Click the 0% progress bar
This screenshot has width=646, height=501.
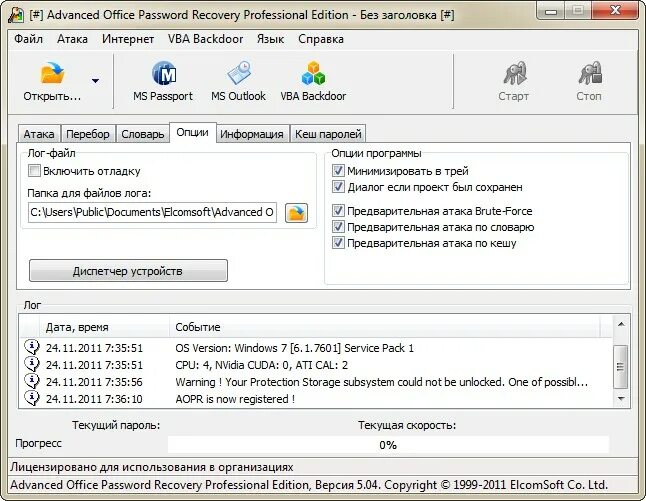pyautogui.click(x=388, y=445)
